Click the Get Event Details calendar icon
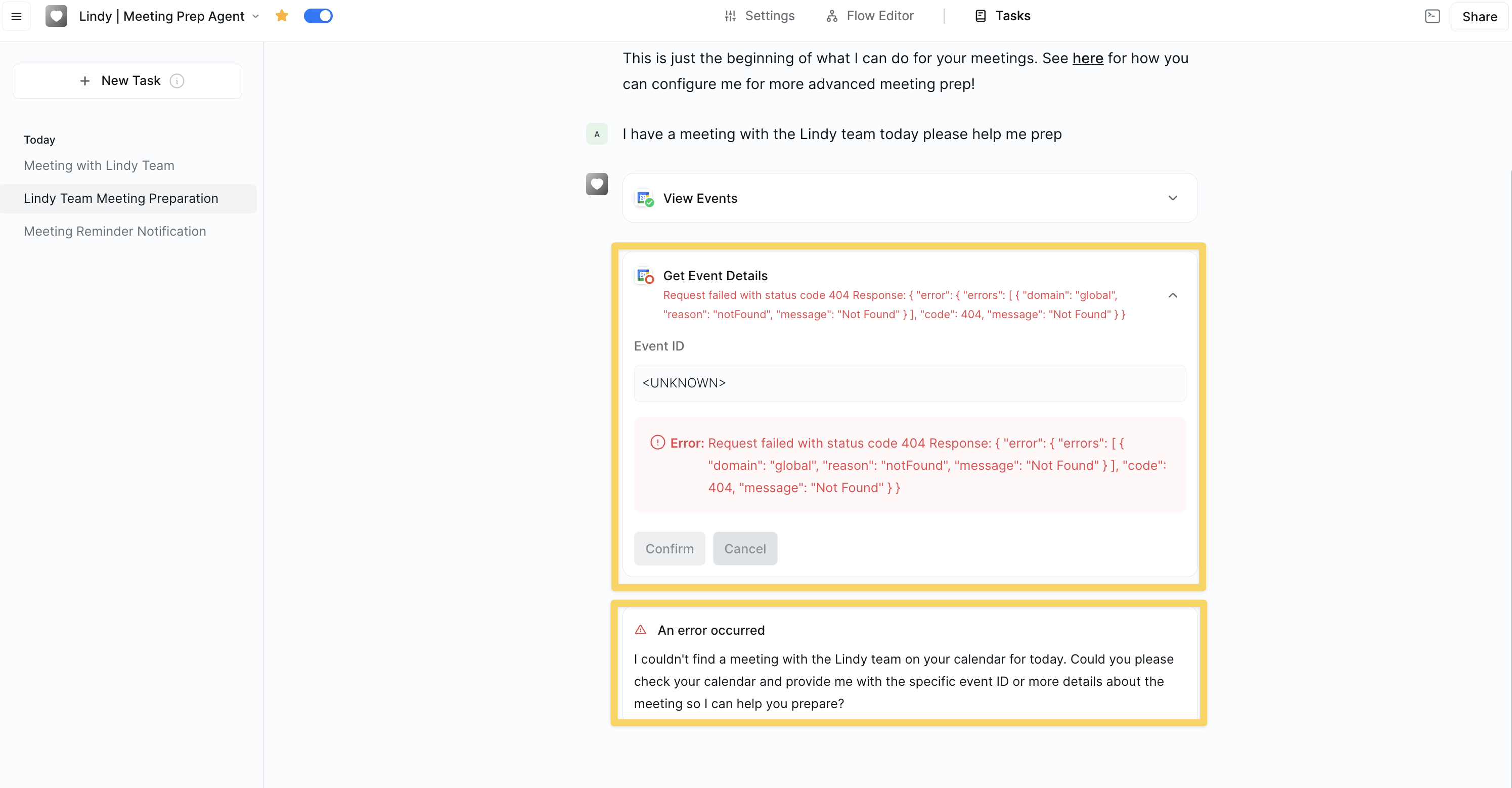The height and width of the screenshot is (788, 1512). tap(644, 276)
